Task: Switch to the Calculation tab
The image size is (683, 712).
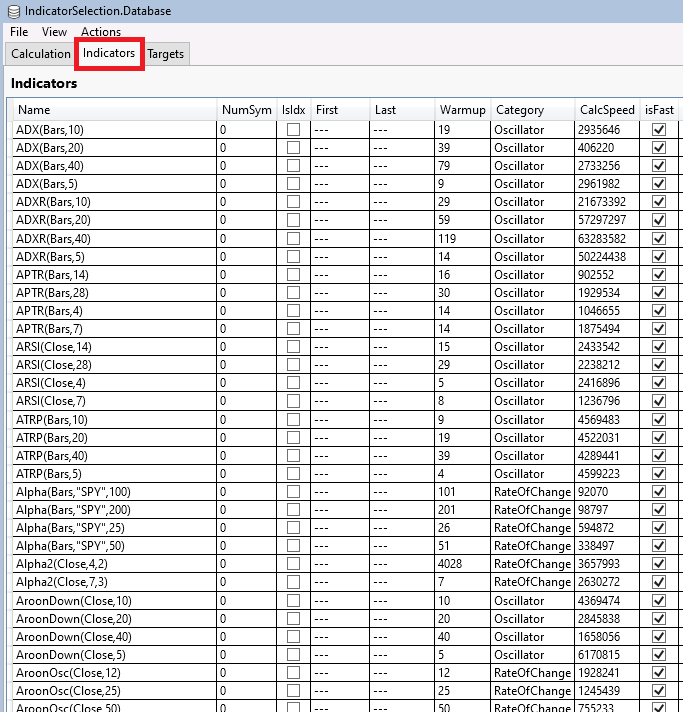Action: (41, 54)
